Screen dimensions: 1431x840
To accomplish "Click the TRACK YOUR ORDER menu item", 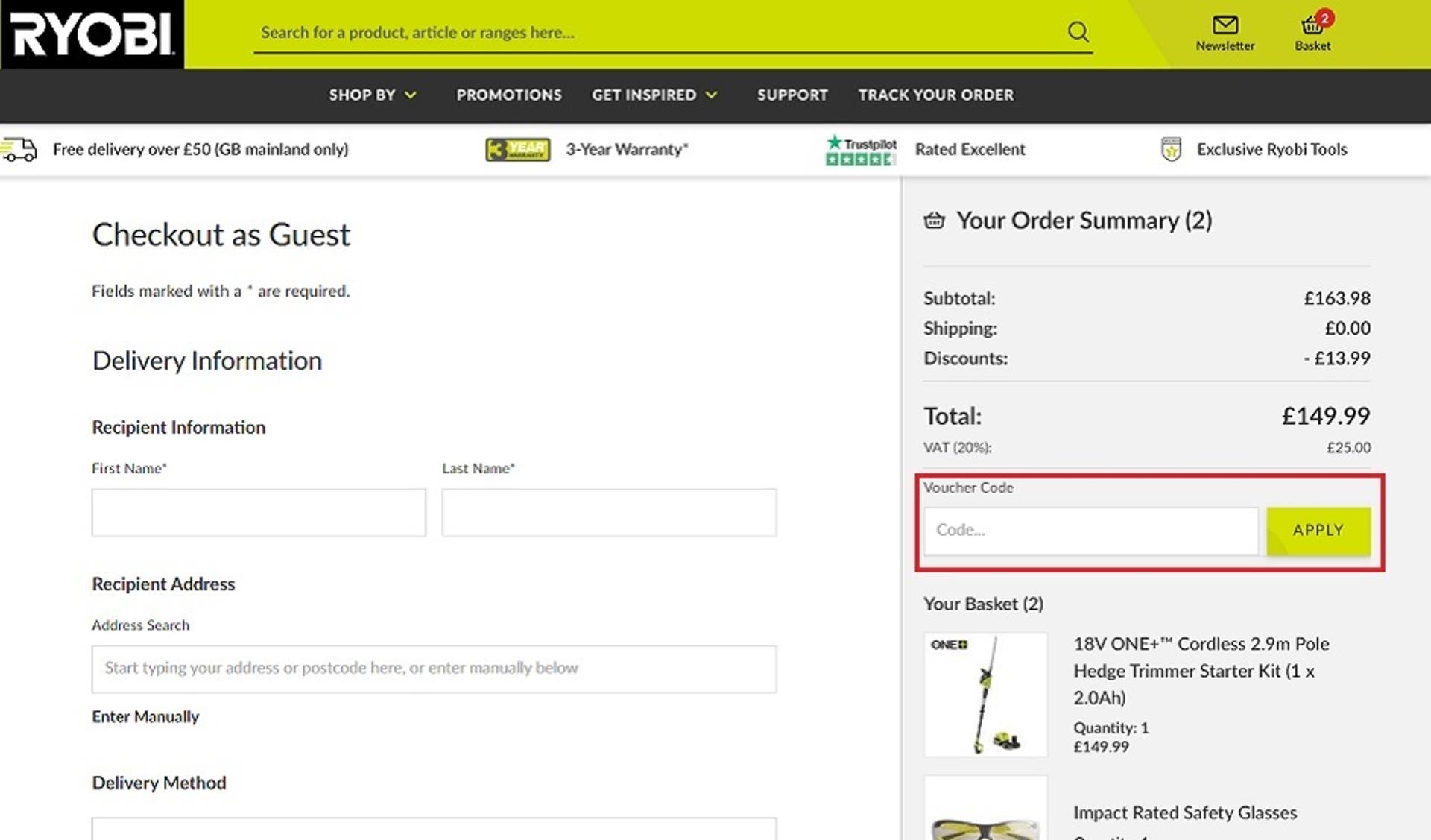I will pos(935,94).
